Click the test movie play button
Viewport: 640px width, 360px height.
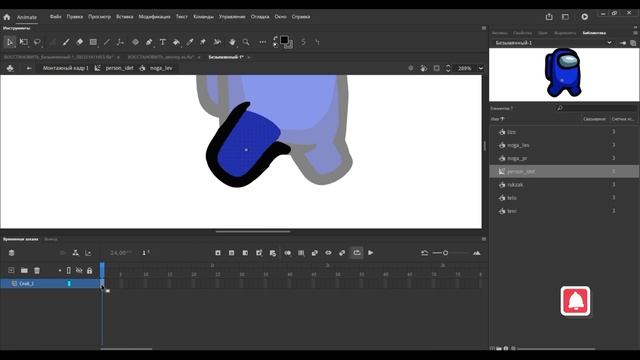(x=584, y=17)
